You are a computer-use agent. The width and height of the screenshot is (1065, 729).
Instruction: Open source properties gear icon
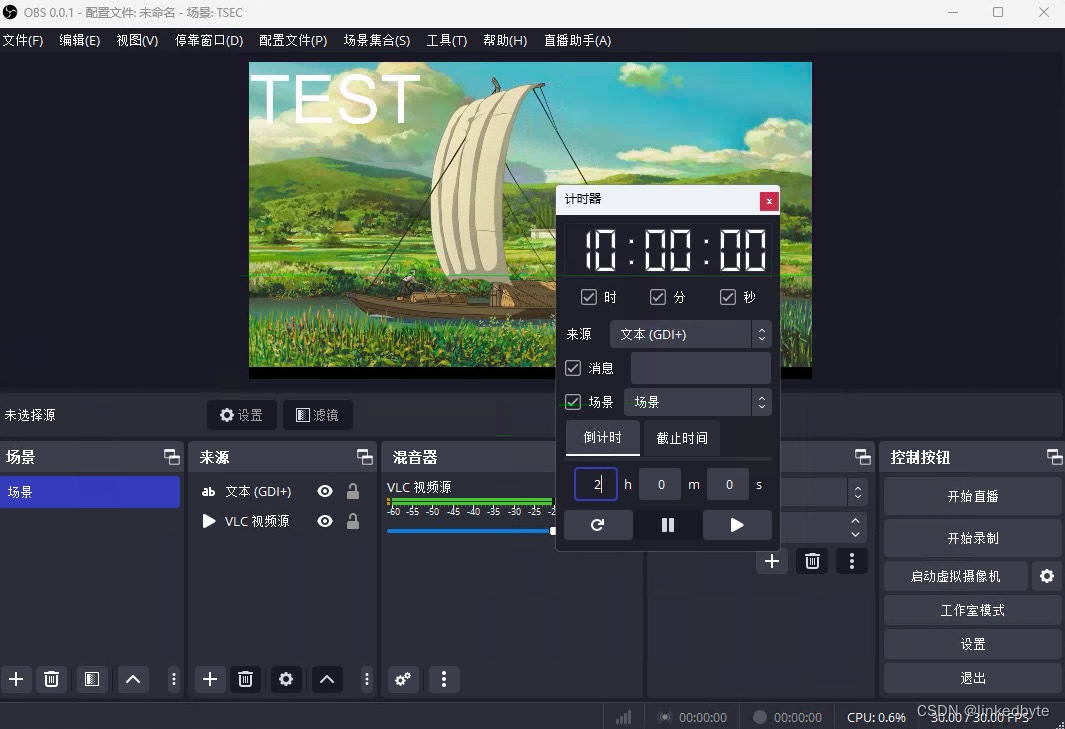click(286, 679)
